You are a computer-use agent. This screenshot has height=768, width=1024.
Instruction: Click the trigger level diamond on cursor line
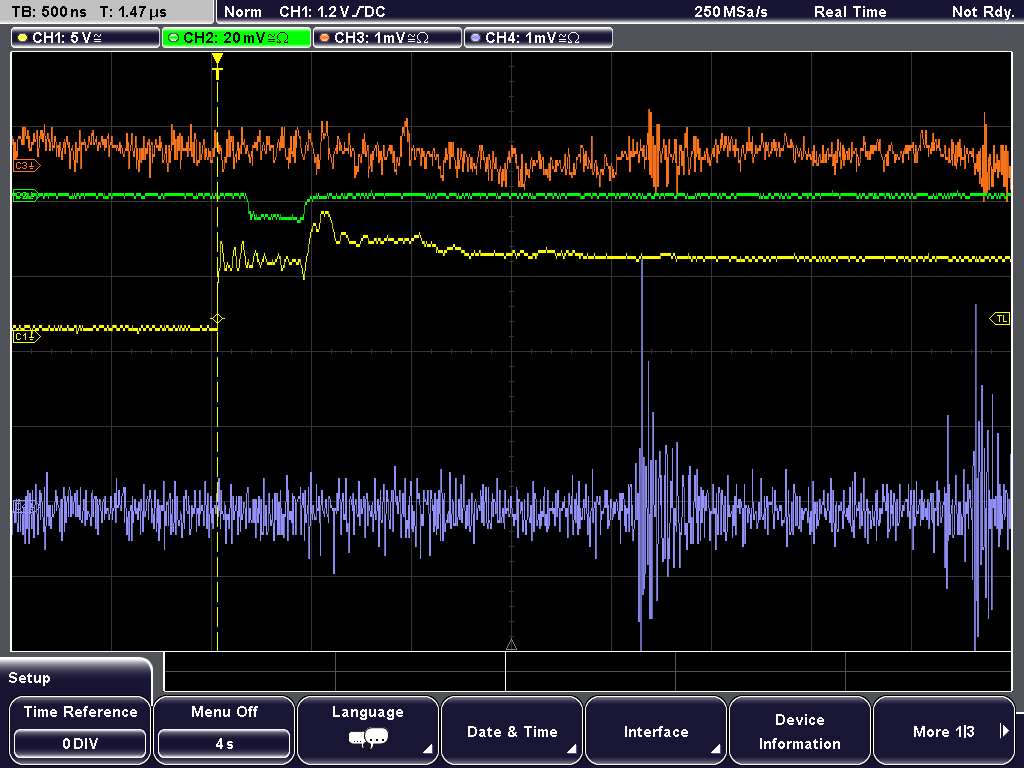tap(217, 319)
